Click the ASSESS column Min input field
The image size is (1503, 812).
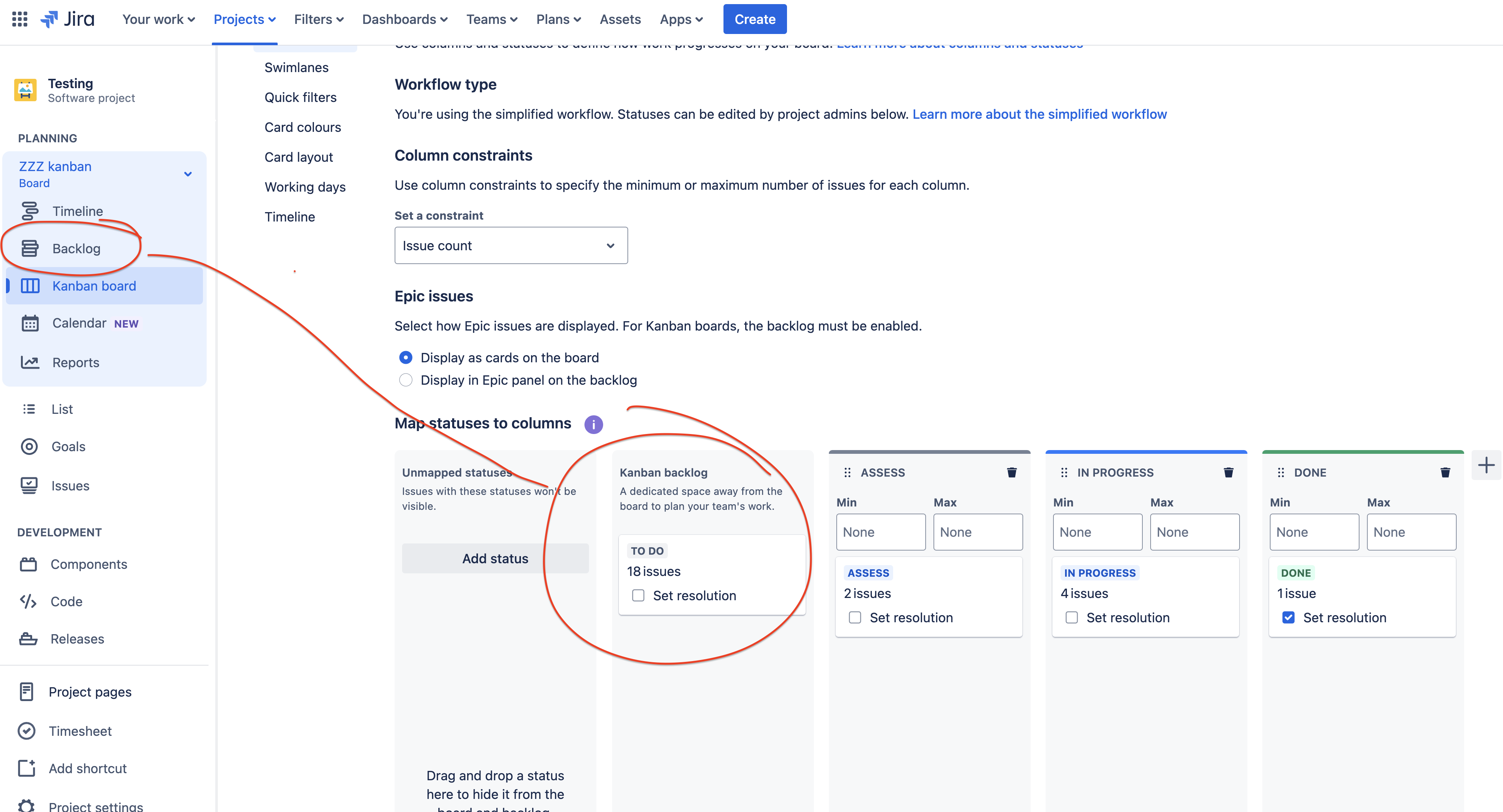point(880,532)
